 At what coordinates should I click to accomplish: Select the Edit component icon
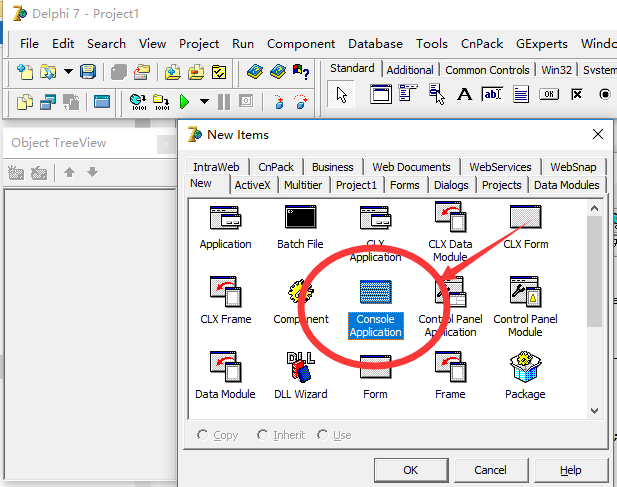pyautogui.click(x=492, y=94)
